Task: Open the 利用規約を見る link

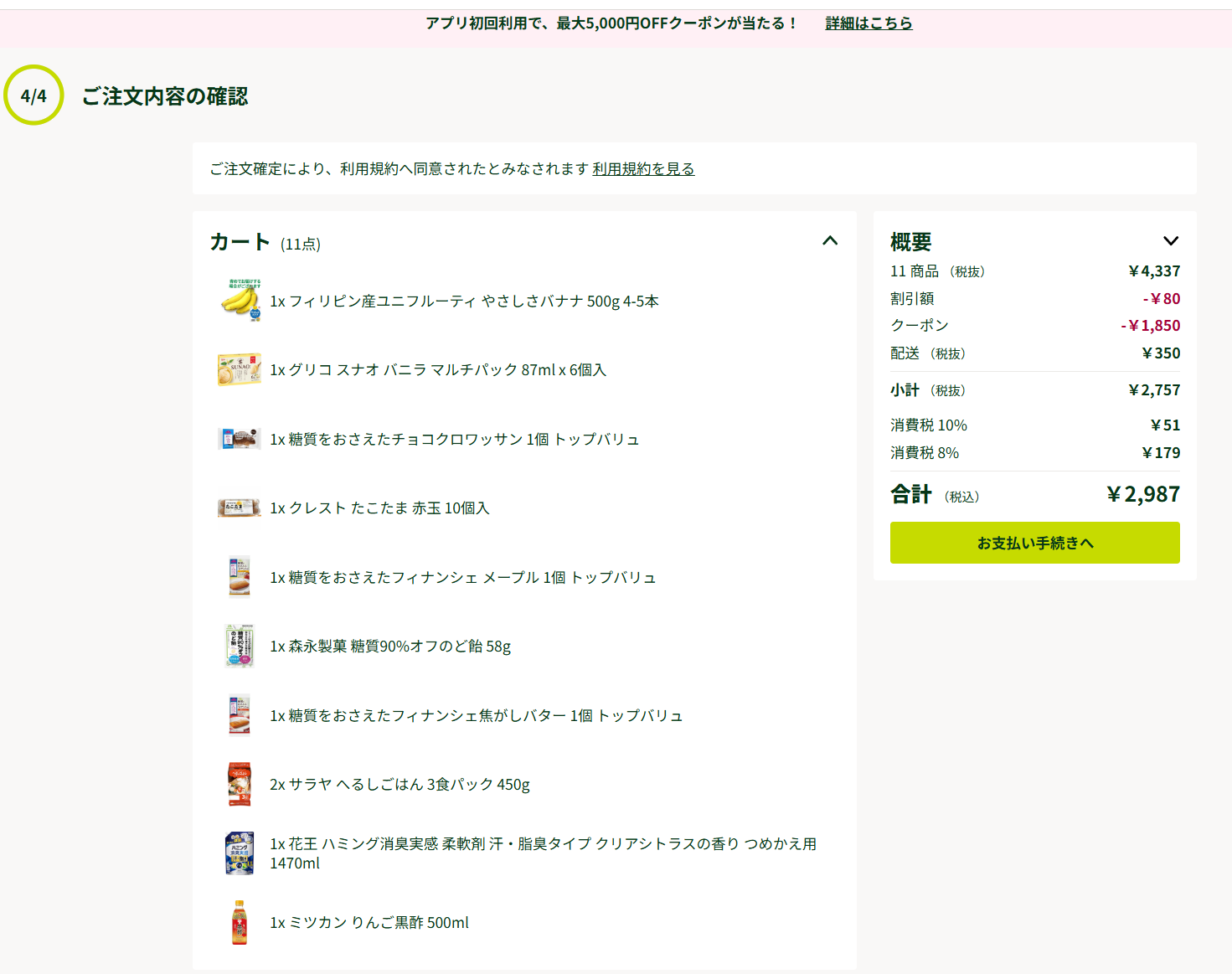Action: coord(643,169)
